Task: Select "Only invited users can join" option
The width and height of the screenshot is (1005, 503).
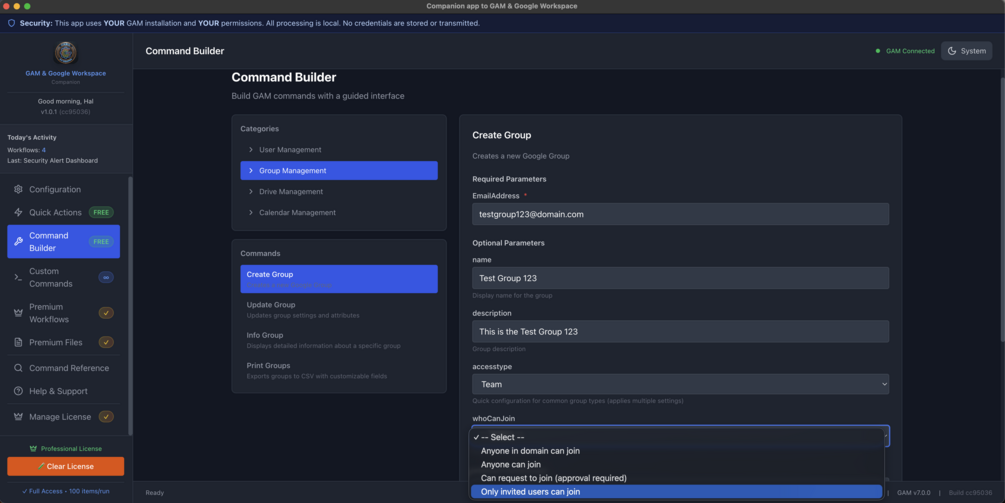Action: (530, 492)
